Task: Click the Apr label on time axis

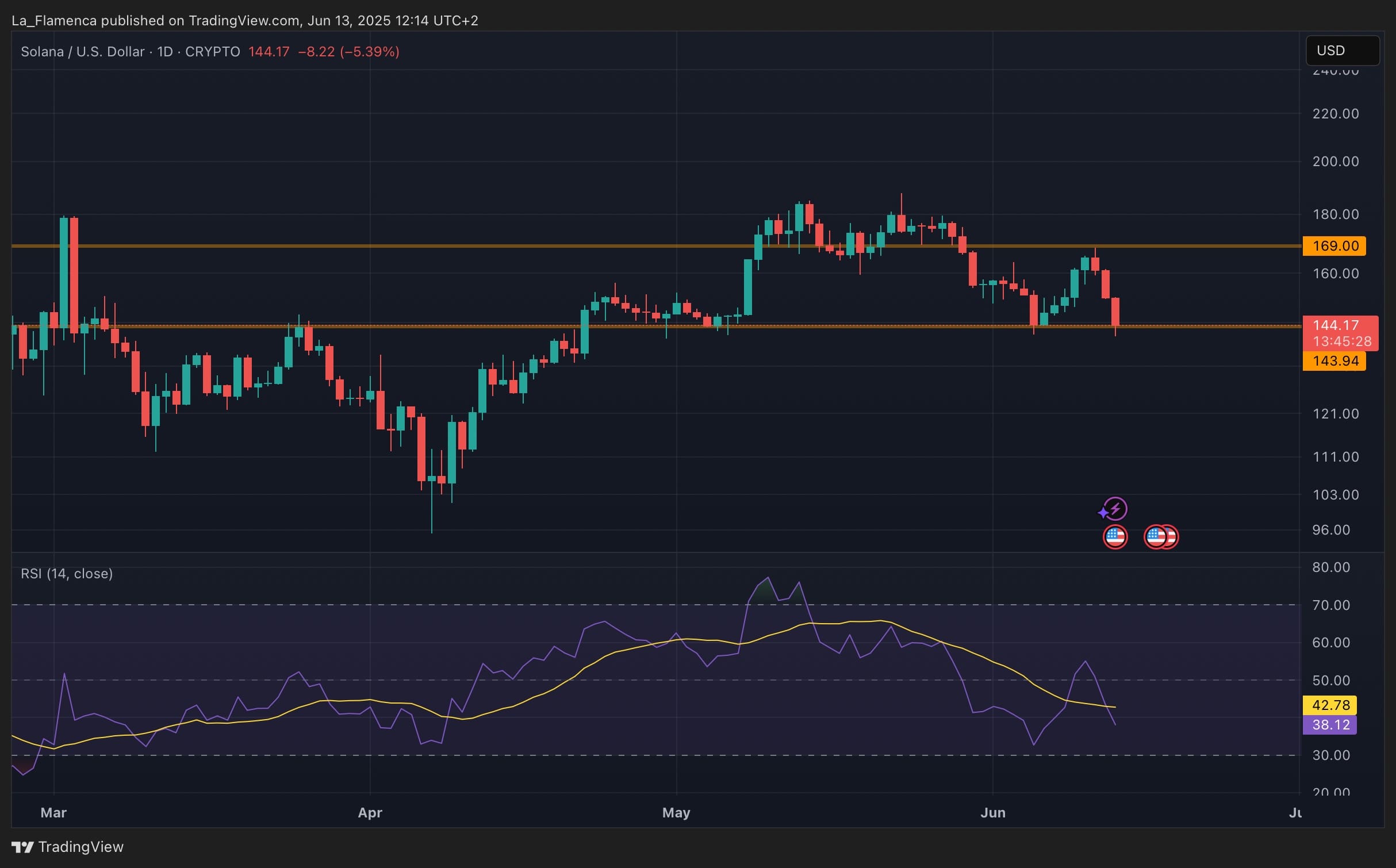Action: point(370,813)
